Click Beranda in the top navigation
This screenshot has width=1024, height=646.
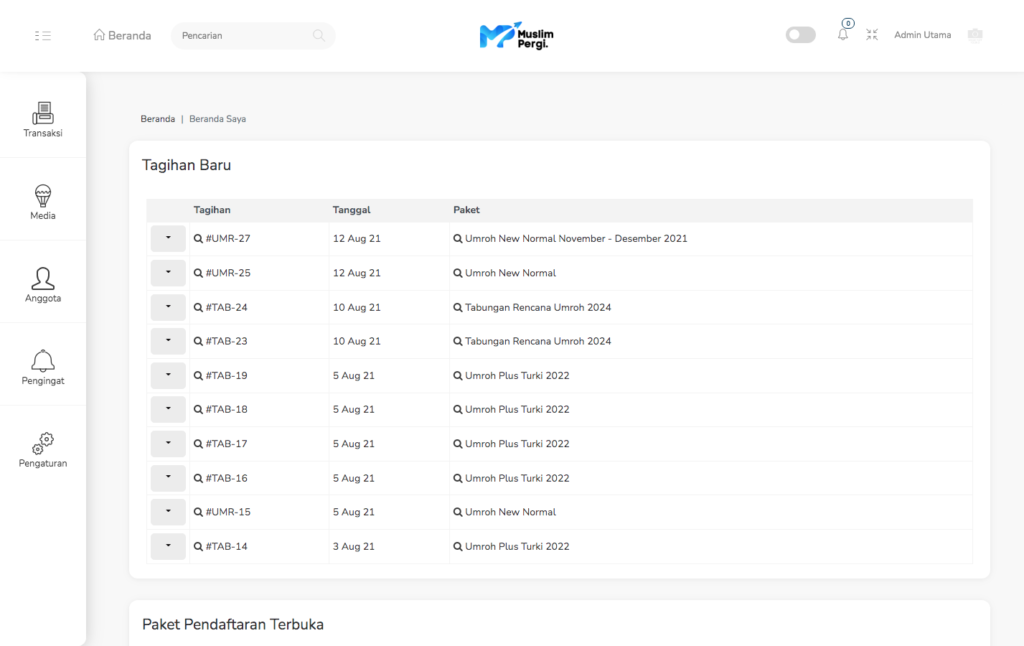122,36
